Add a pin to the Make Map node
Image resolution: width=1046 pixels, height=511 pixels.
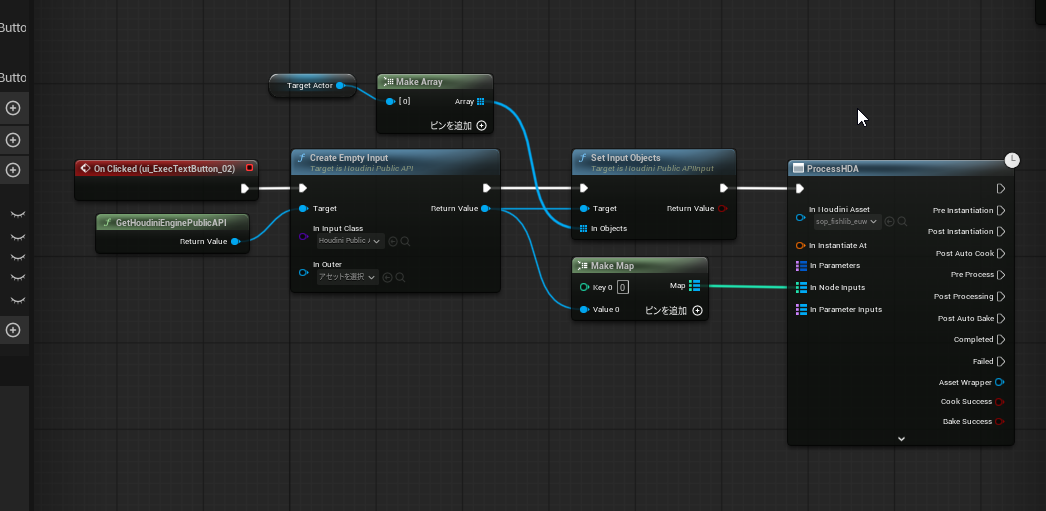coord(697,311)
